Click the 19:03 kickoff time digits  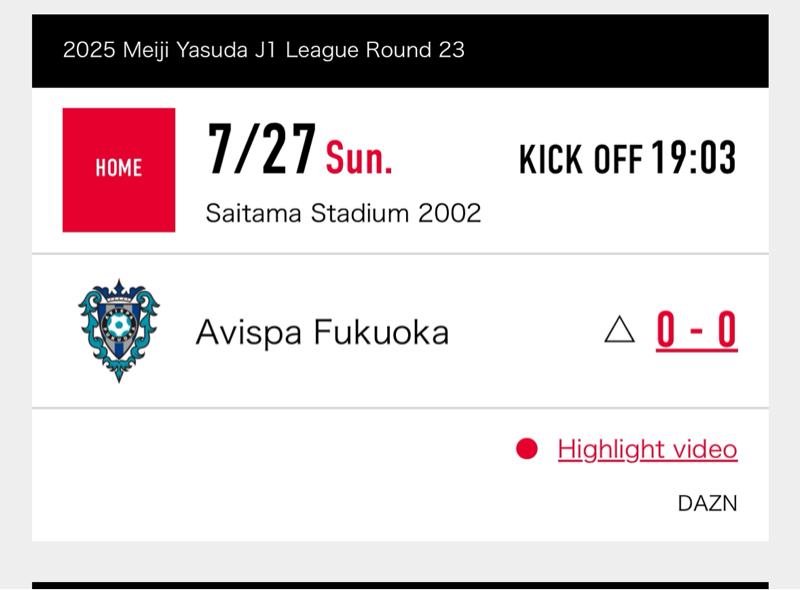pyautogui.click(x=694, y=158)
